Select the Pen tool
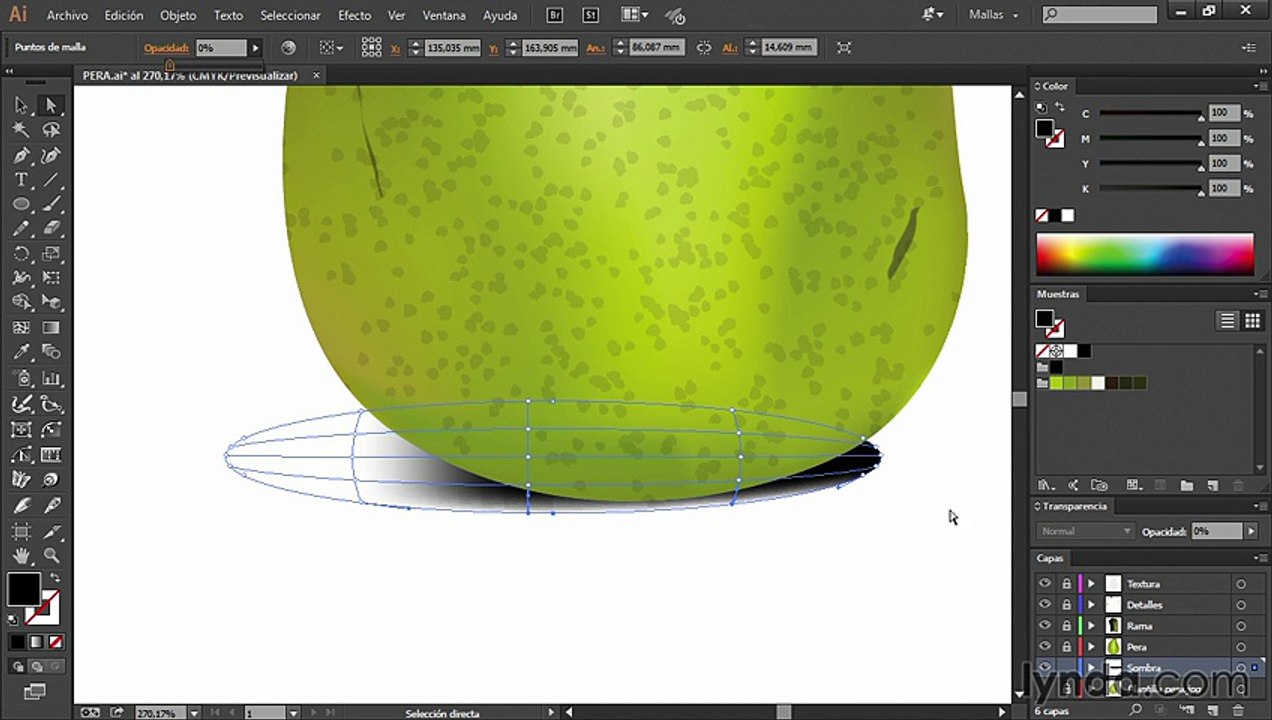The image size is (1272, 720). click(x=21, y=155)
